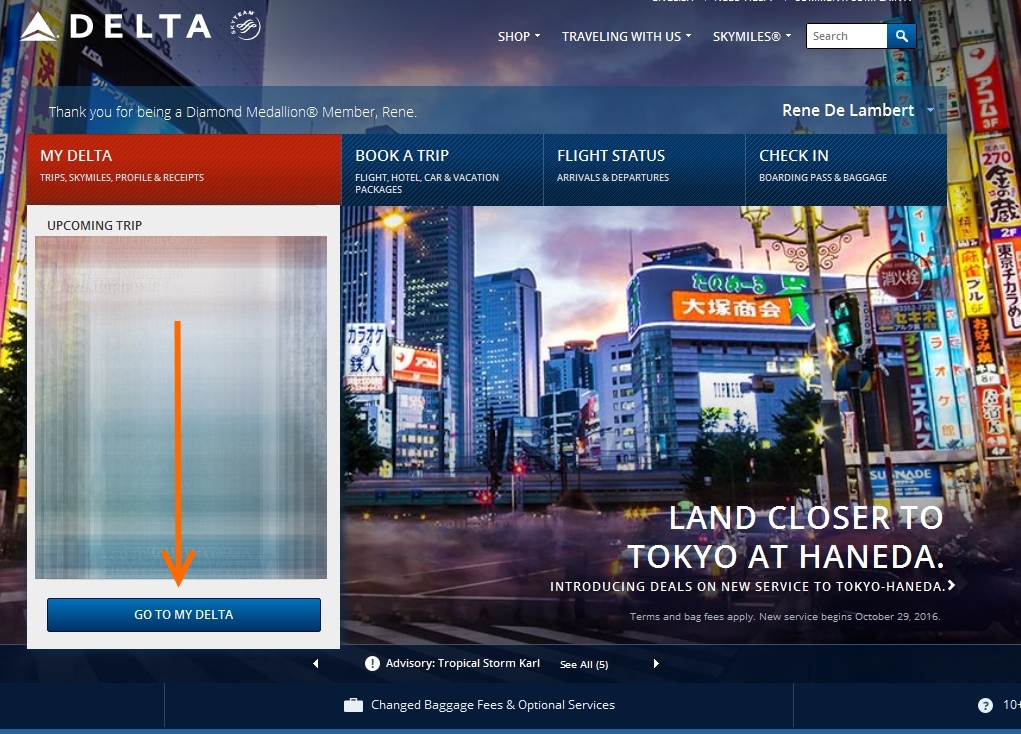
Task: Expand the Traveling With Us menu
Action: tap(626, 36)
